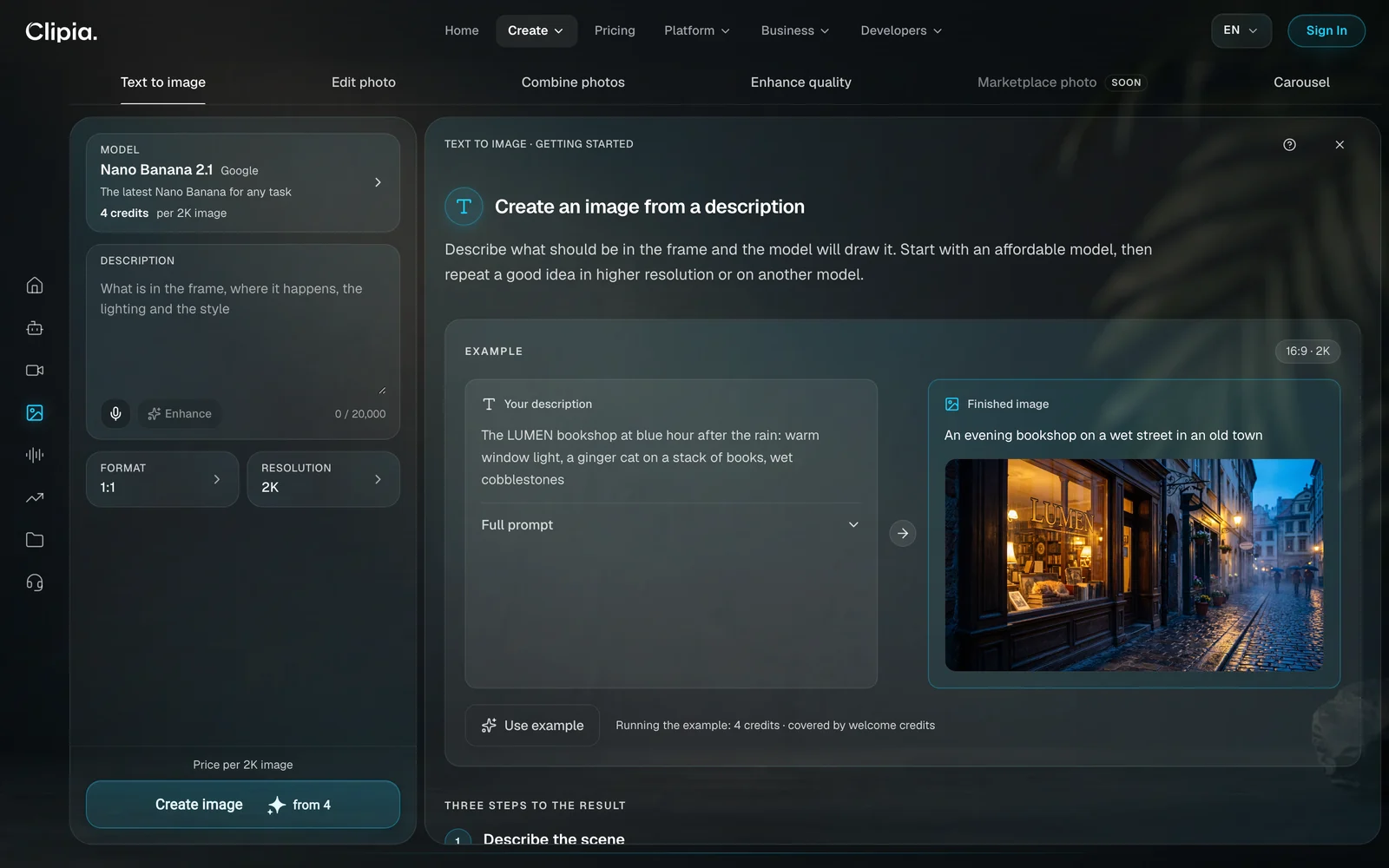Click the Marketplace photo tab

tap(1062, 82)
